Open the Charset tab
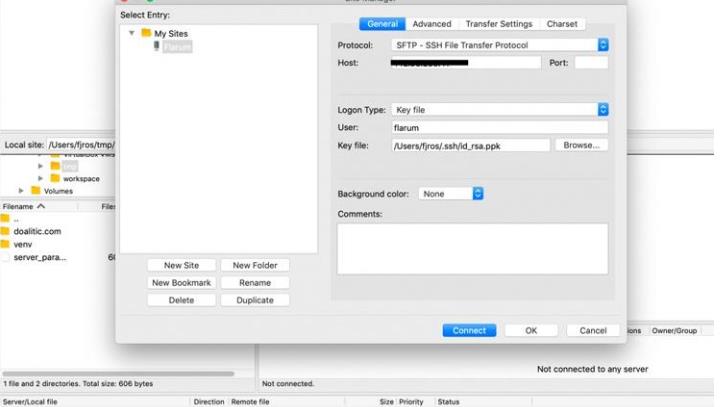723x407 pixels. pyautogui.click(x=562, y=24)
